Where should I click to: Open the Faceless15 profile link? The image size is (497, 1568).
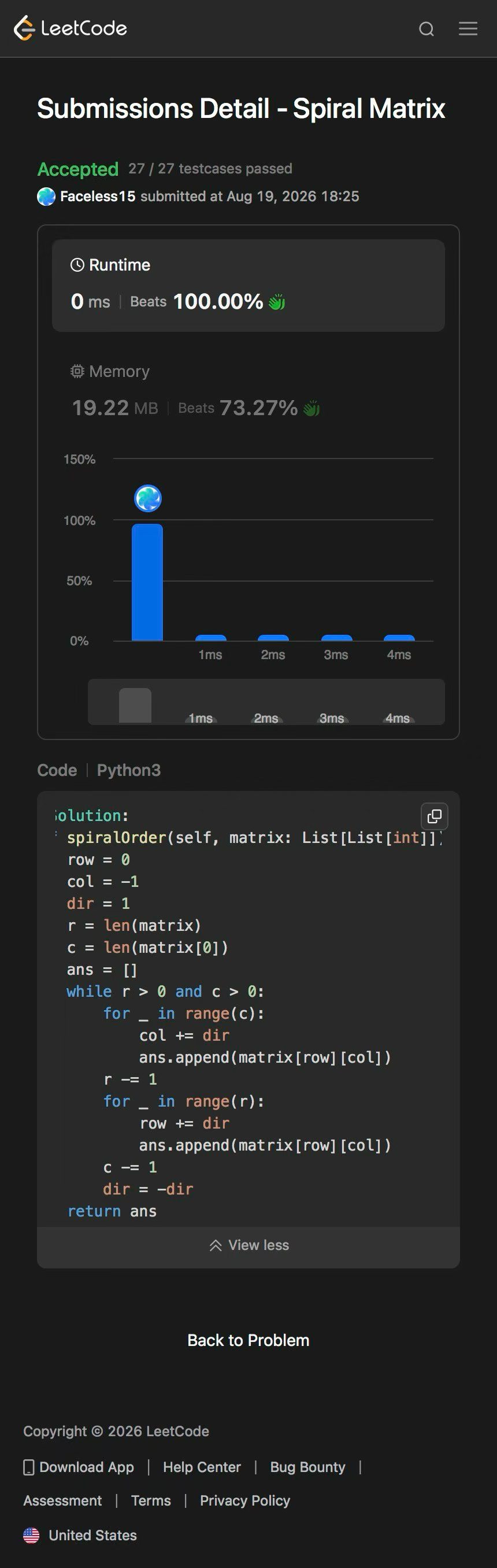(x=97, y=197)
